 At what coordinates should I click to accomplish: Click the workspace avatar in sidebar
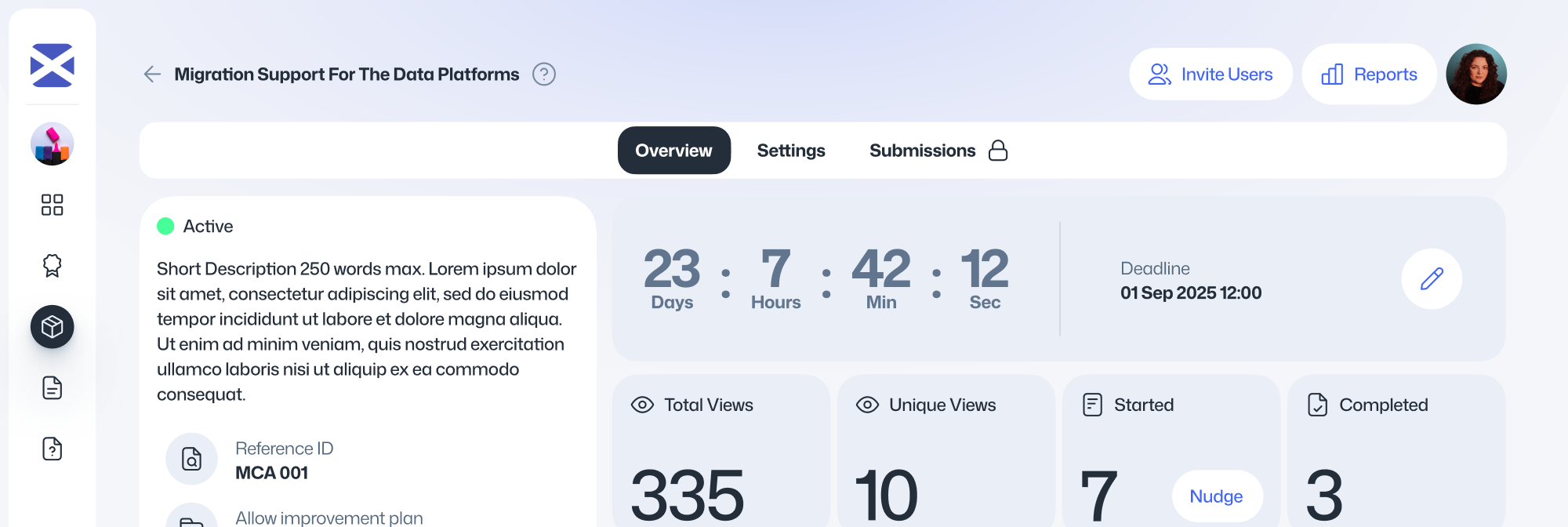(x=52, y=144)
